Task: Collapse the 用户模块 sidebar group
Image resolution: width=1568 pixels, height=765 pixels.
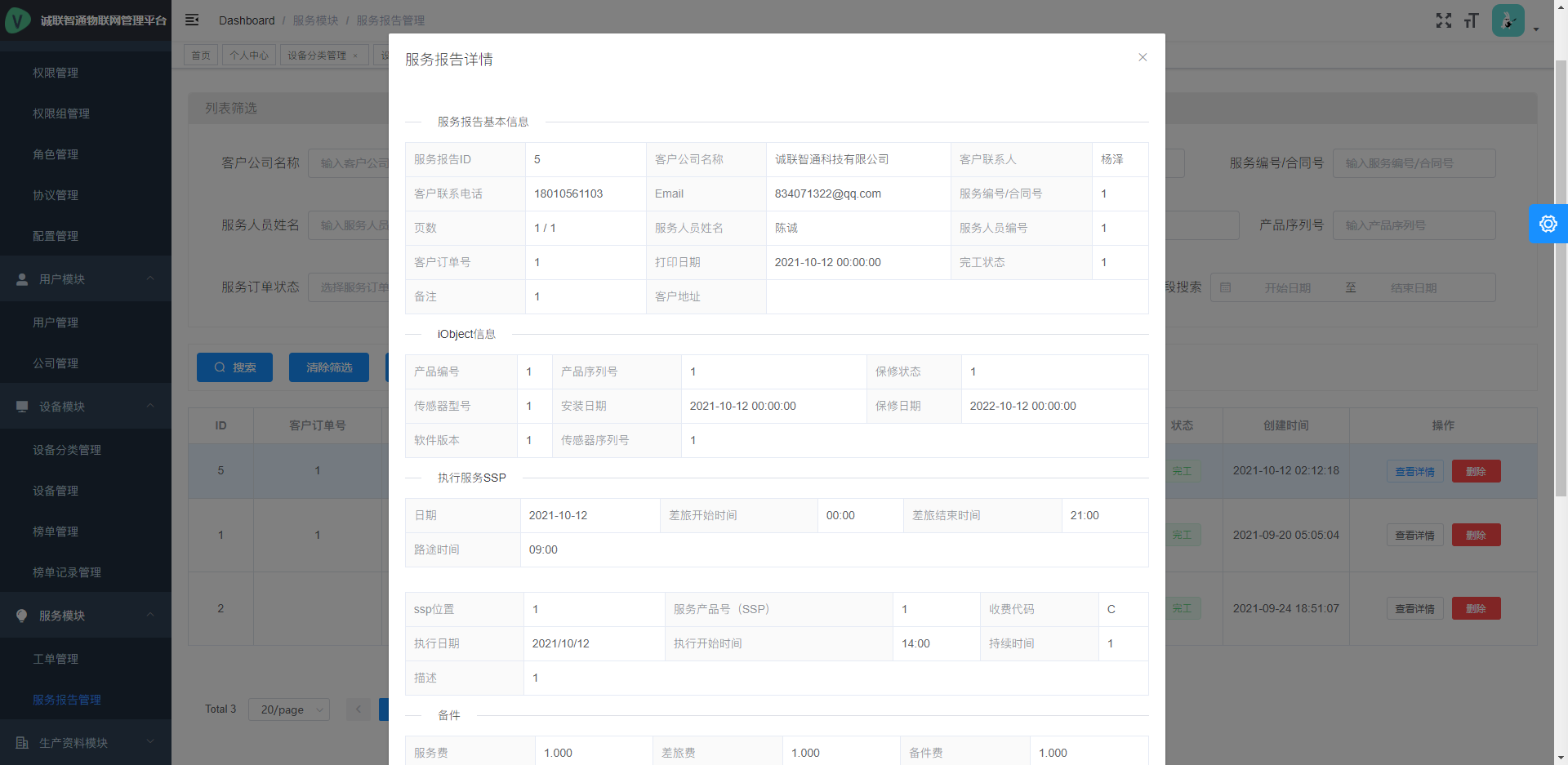Action: tap(86, 279)
